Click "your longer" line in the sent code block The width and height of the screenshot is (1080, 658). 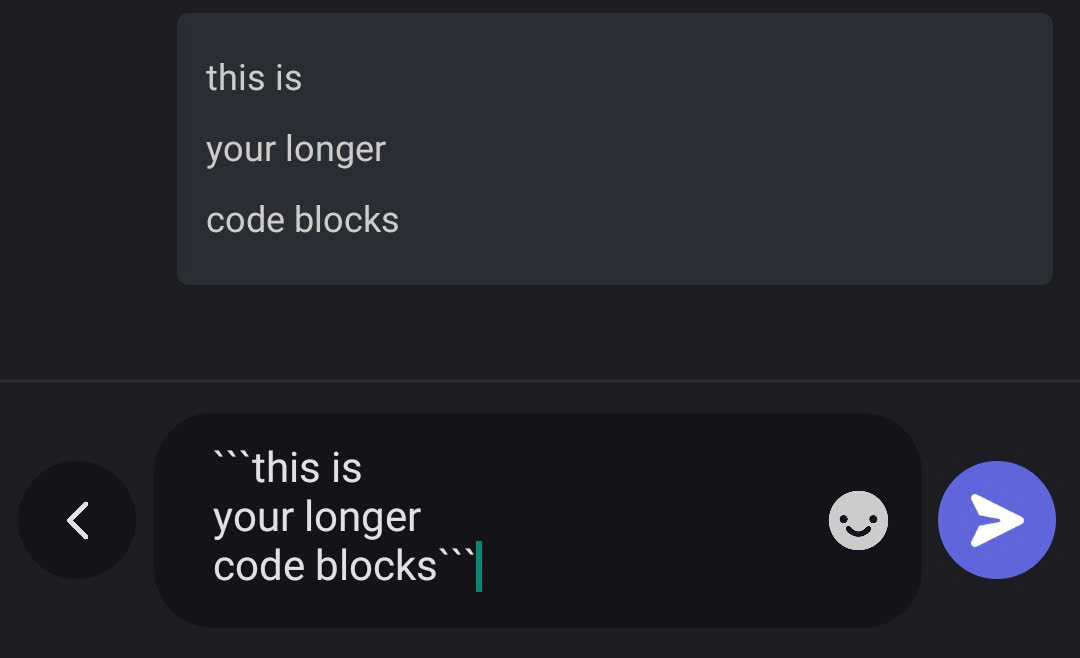[x=296, y=150]
